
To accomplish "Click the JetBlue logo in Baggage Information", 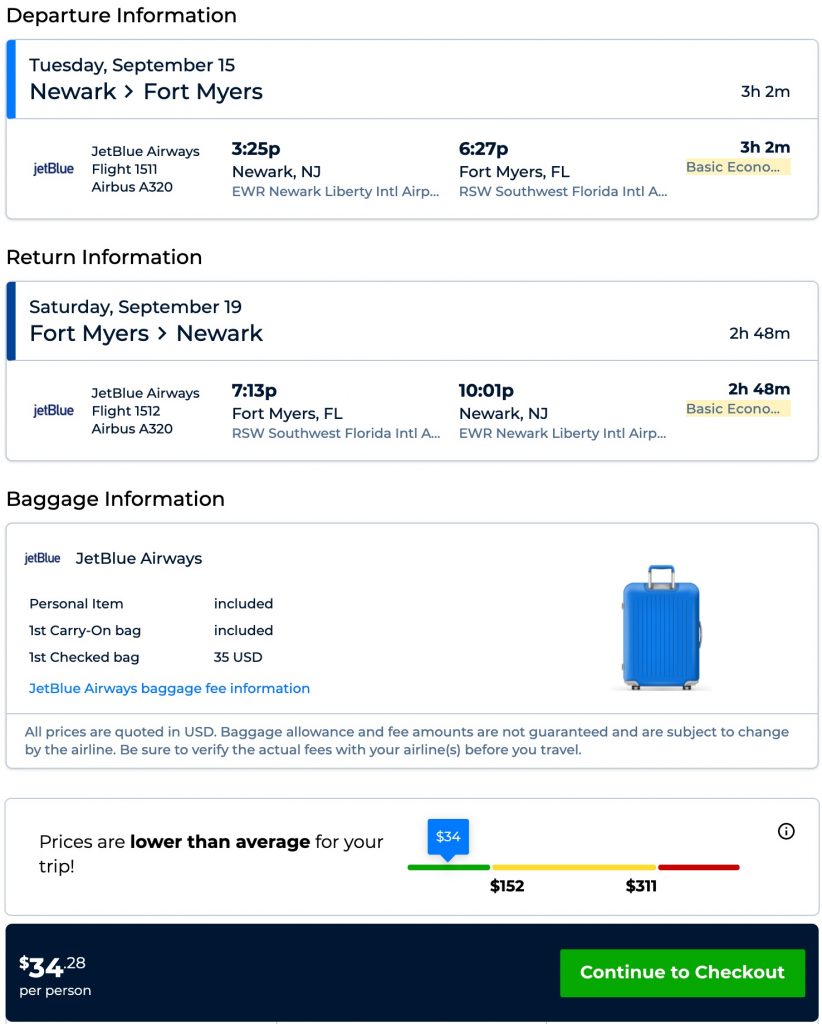I will tap(42, 558).
